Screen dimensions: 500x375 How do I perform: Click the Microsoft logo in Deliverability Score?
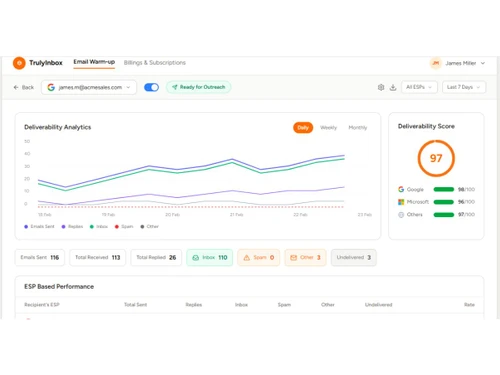[401, 202]
